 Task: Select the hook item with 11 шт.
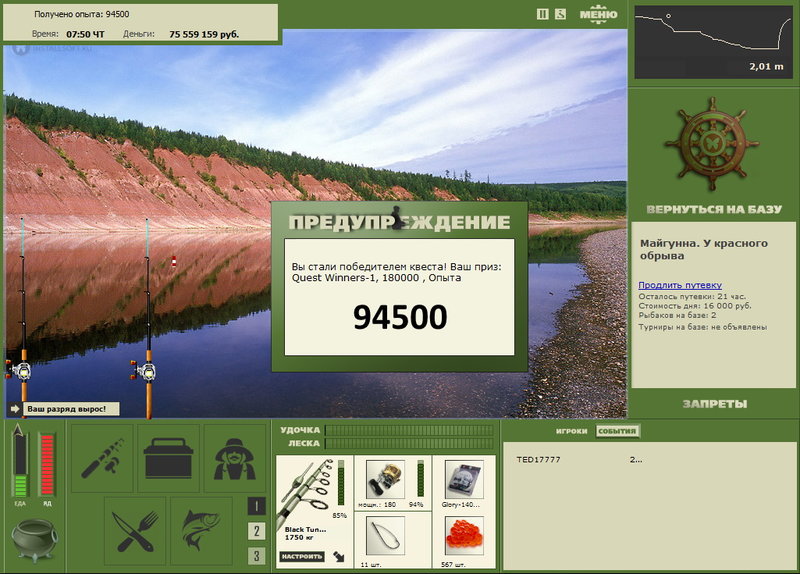[x=386, y=536]
